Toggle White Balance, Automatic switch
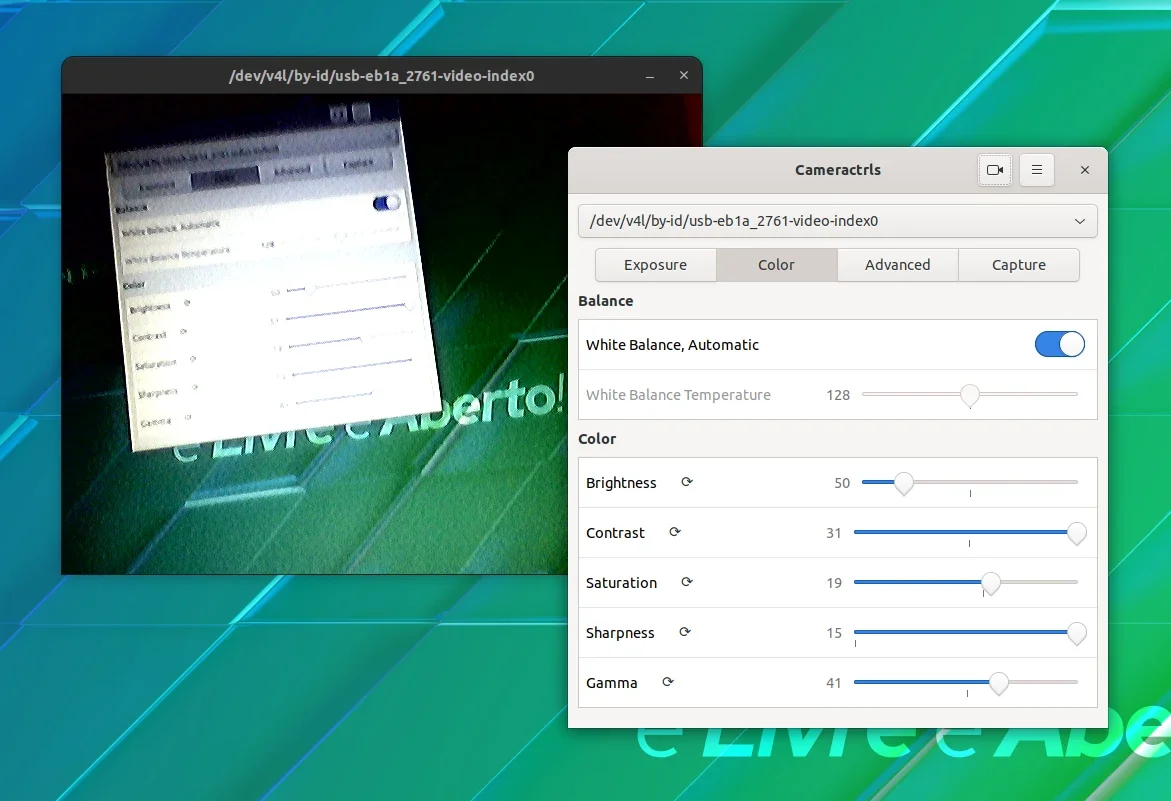 (x=1059, y=344)
